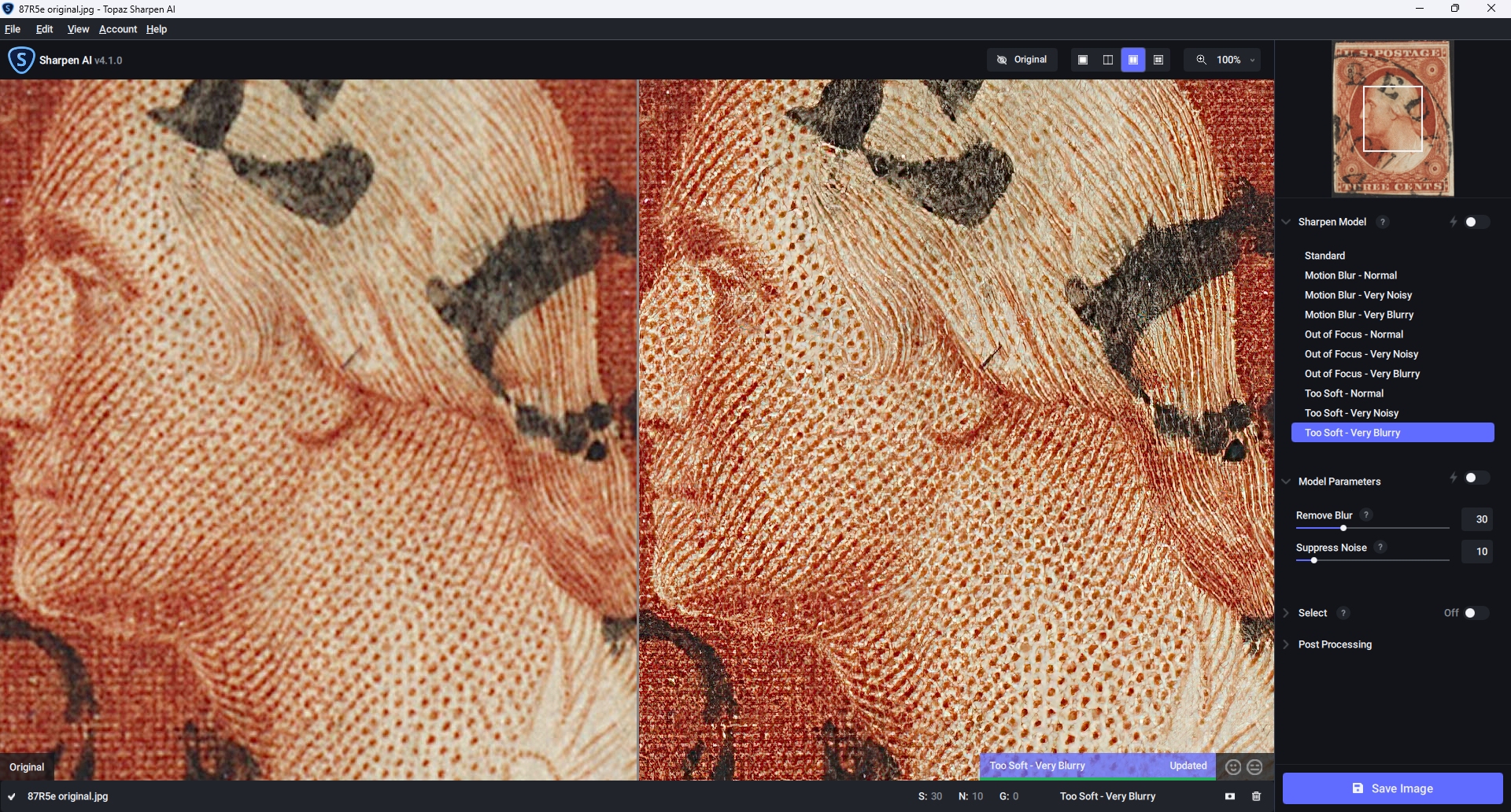Collapse the Sharpen Model section
Image resolution: width=1511 pixels, height=812 pixels.
[x=1286, y=222]
